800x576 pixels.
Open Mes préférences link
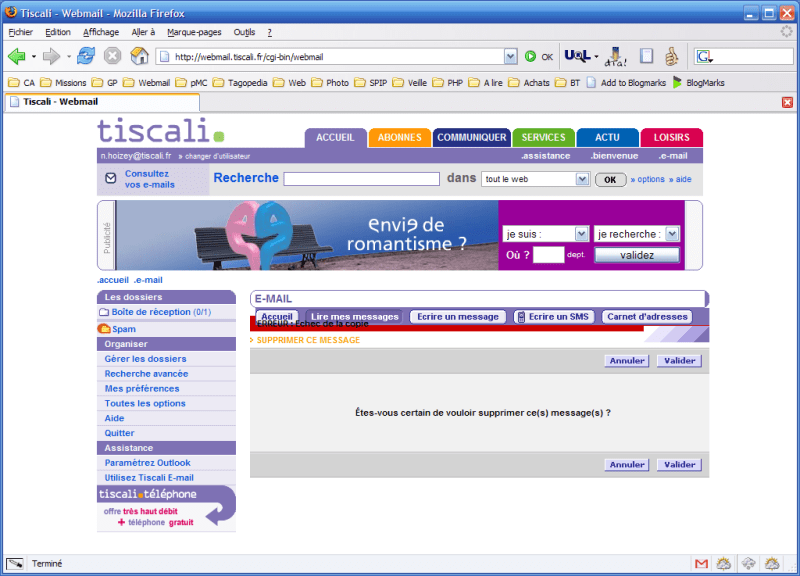pos(142,389)
